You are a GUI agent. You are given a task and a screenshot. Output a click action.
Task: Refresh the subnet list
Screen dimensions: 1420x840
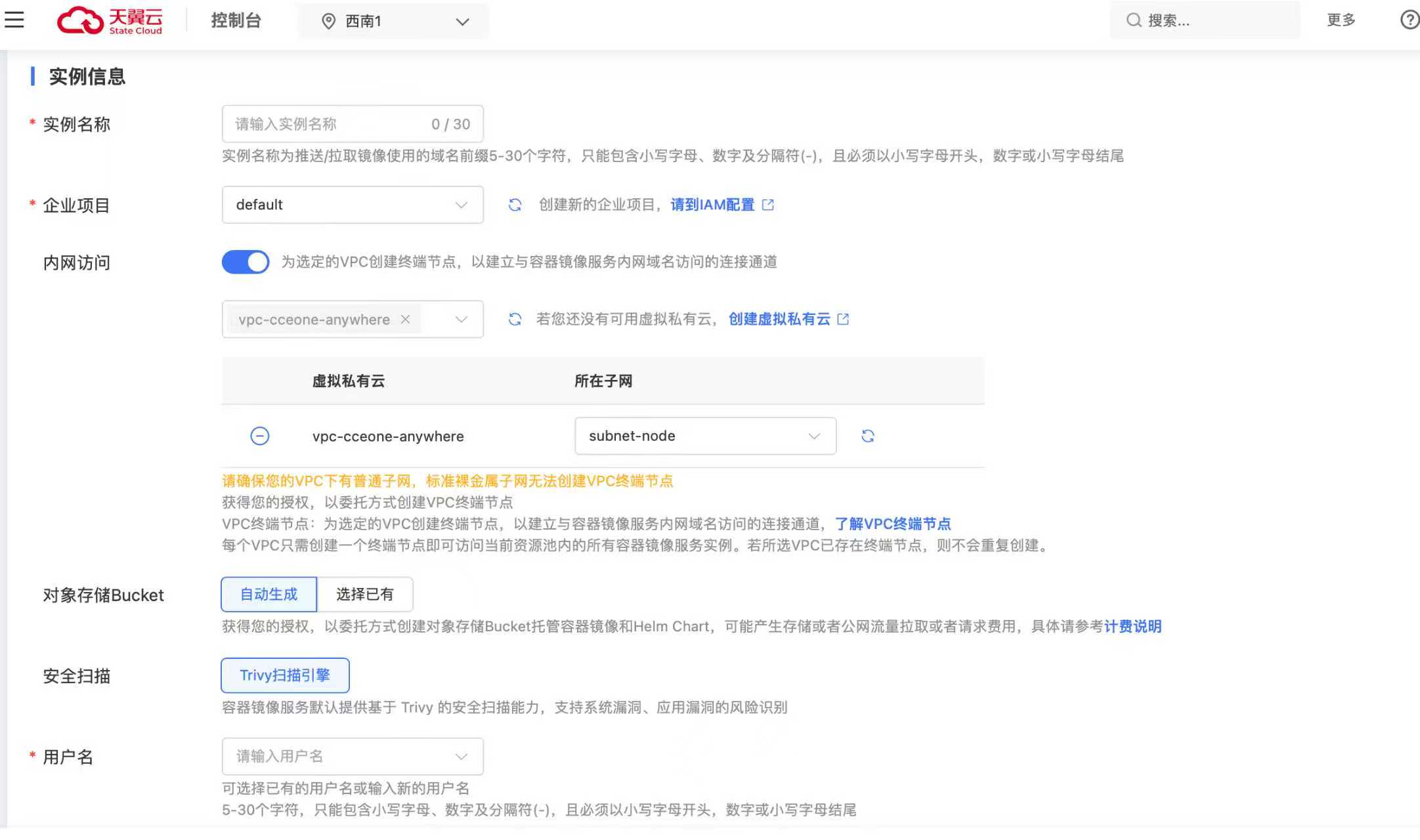(867, 436)
